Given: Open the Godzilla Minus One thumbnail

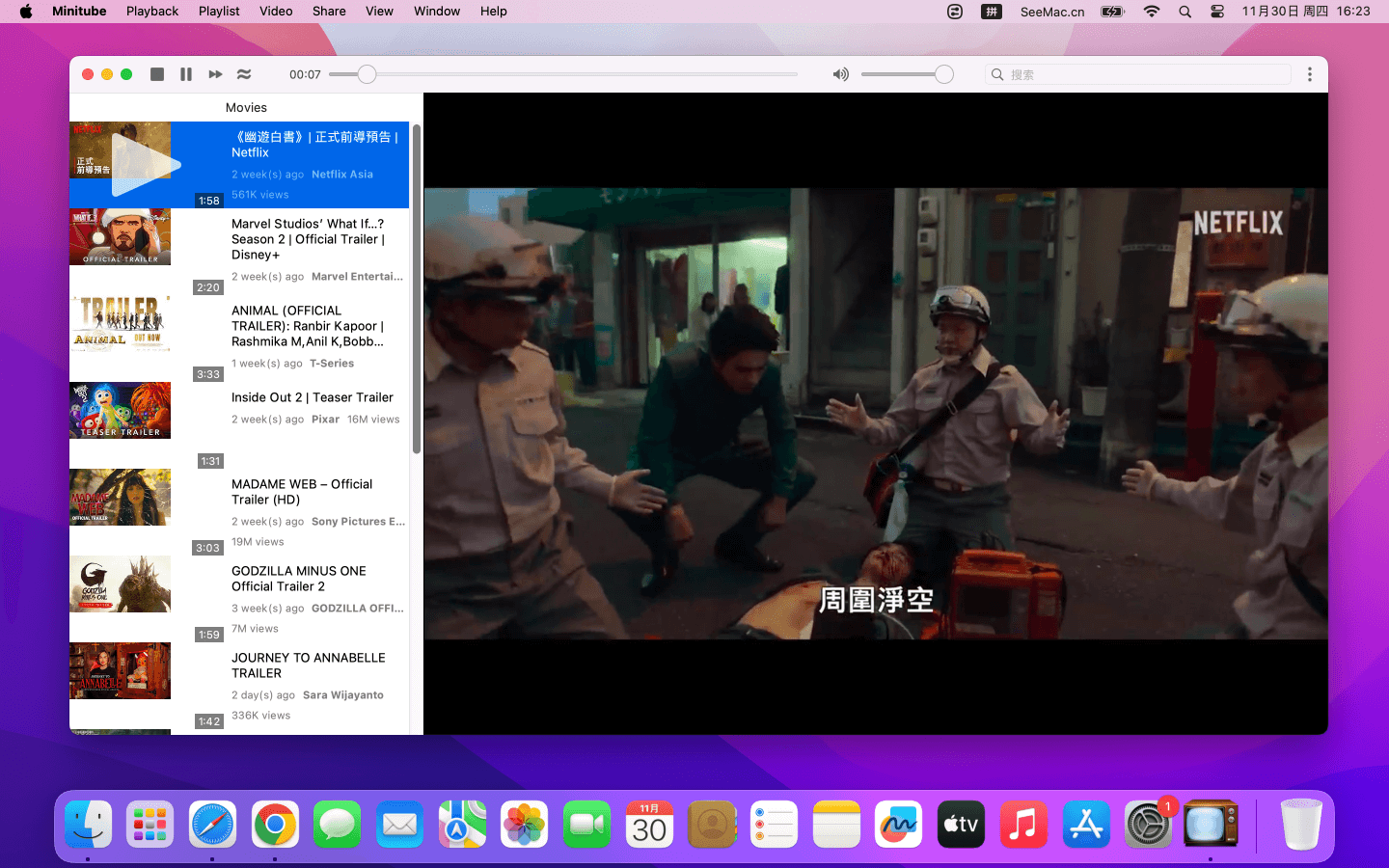Looking at the screenshot, I should 120,584.
